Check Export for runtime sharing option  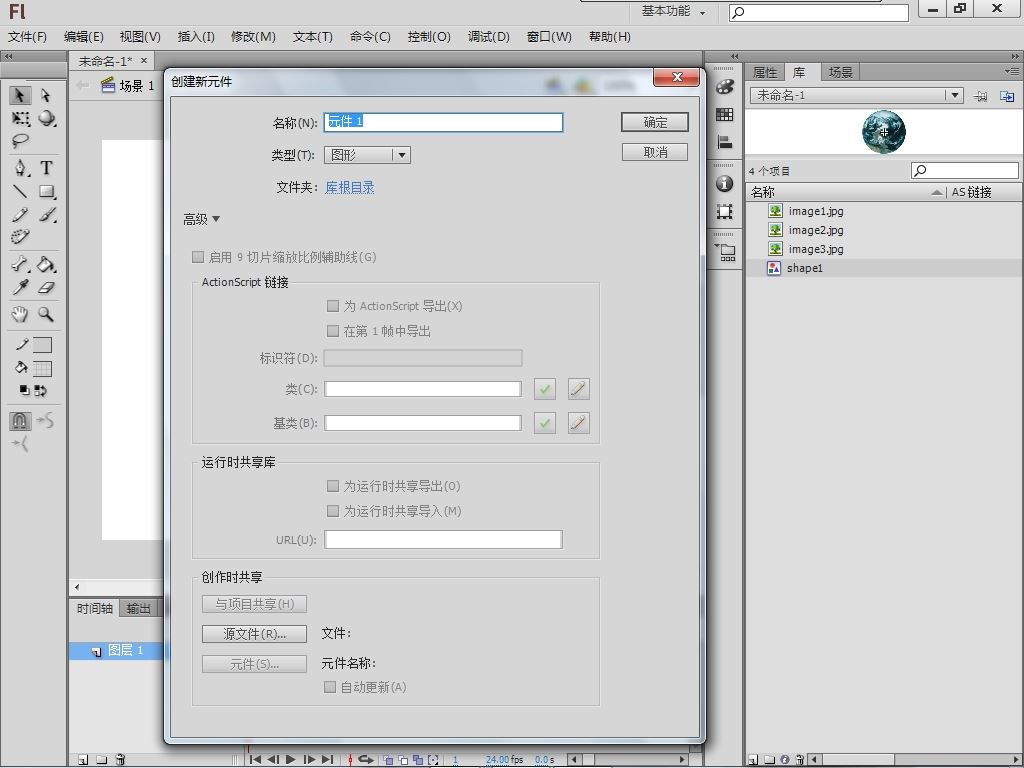click(x=333, y=486)
